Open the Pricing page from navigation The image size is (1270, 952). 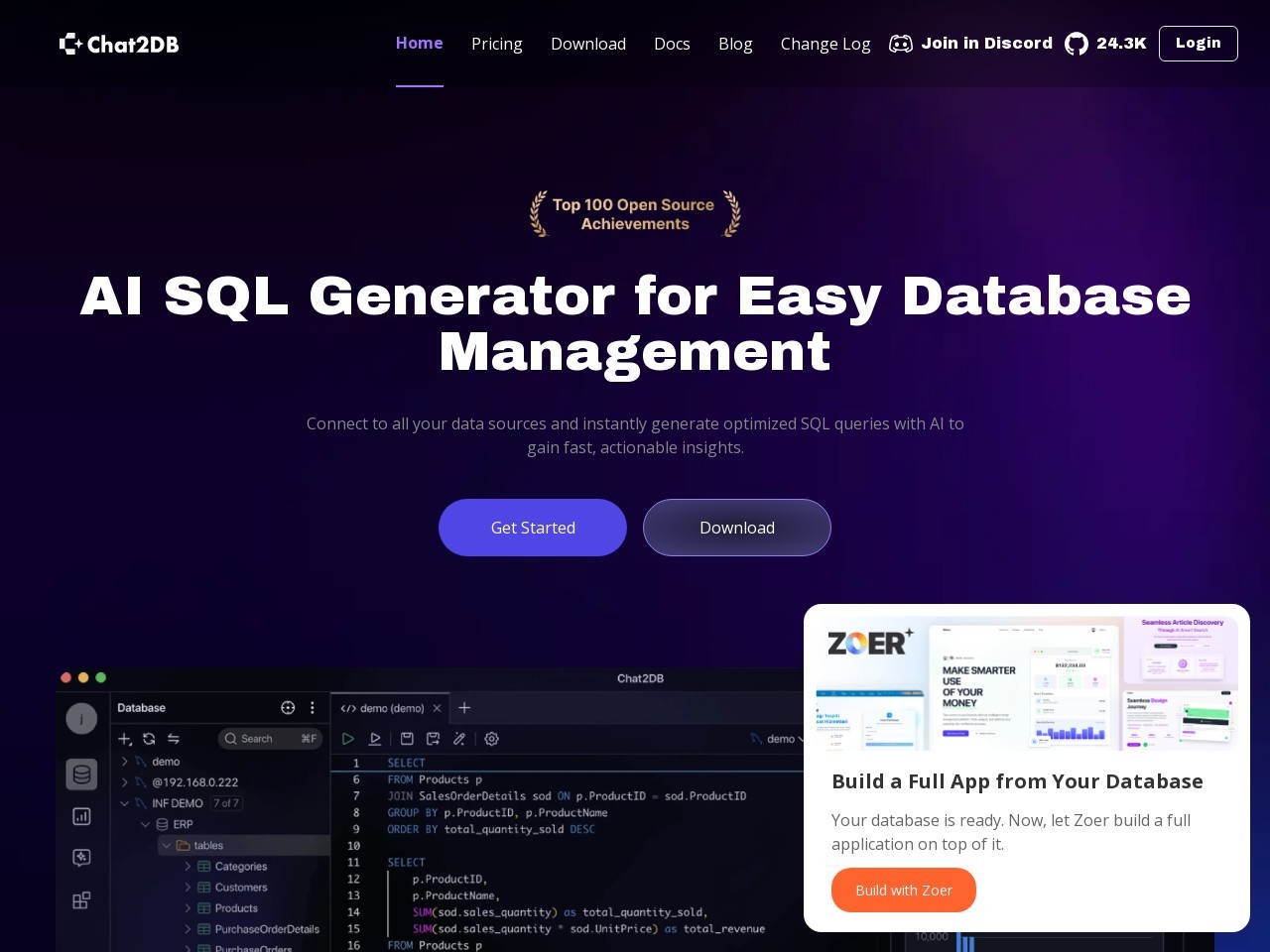[496, 44]
